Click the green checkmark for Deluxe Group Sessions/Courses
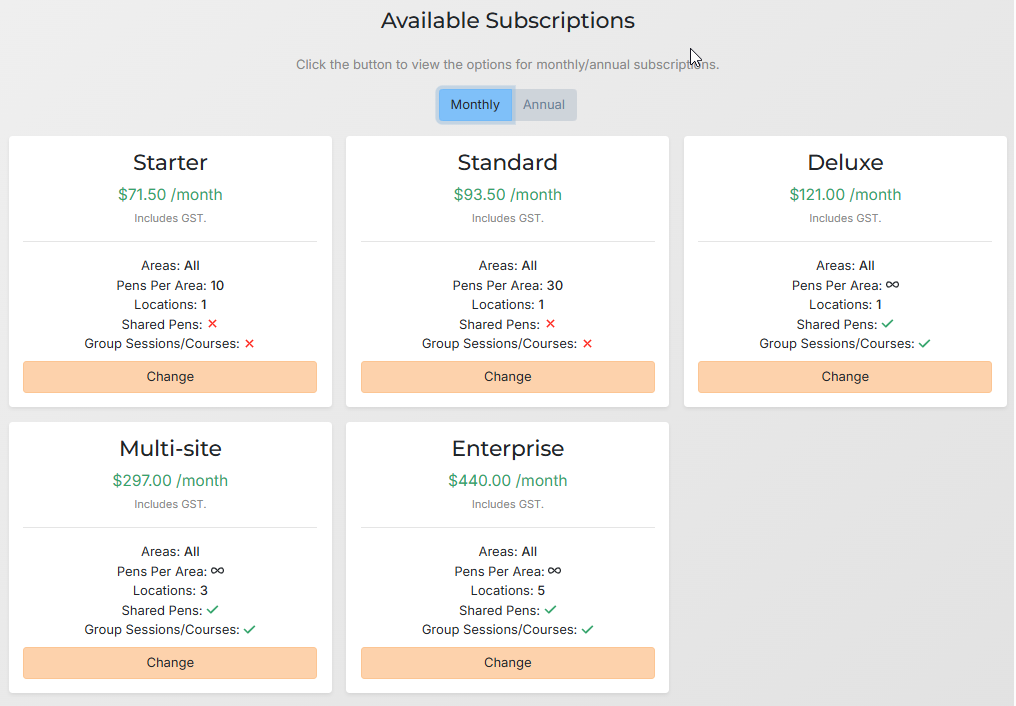Viewport: 1016px width, 706px height. tap(925, 343)
